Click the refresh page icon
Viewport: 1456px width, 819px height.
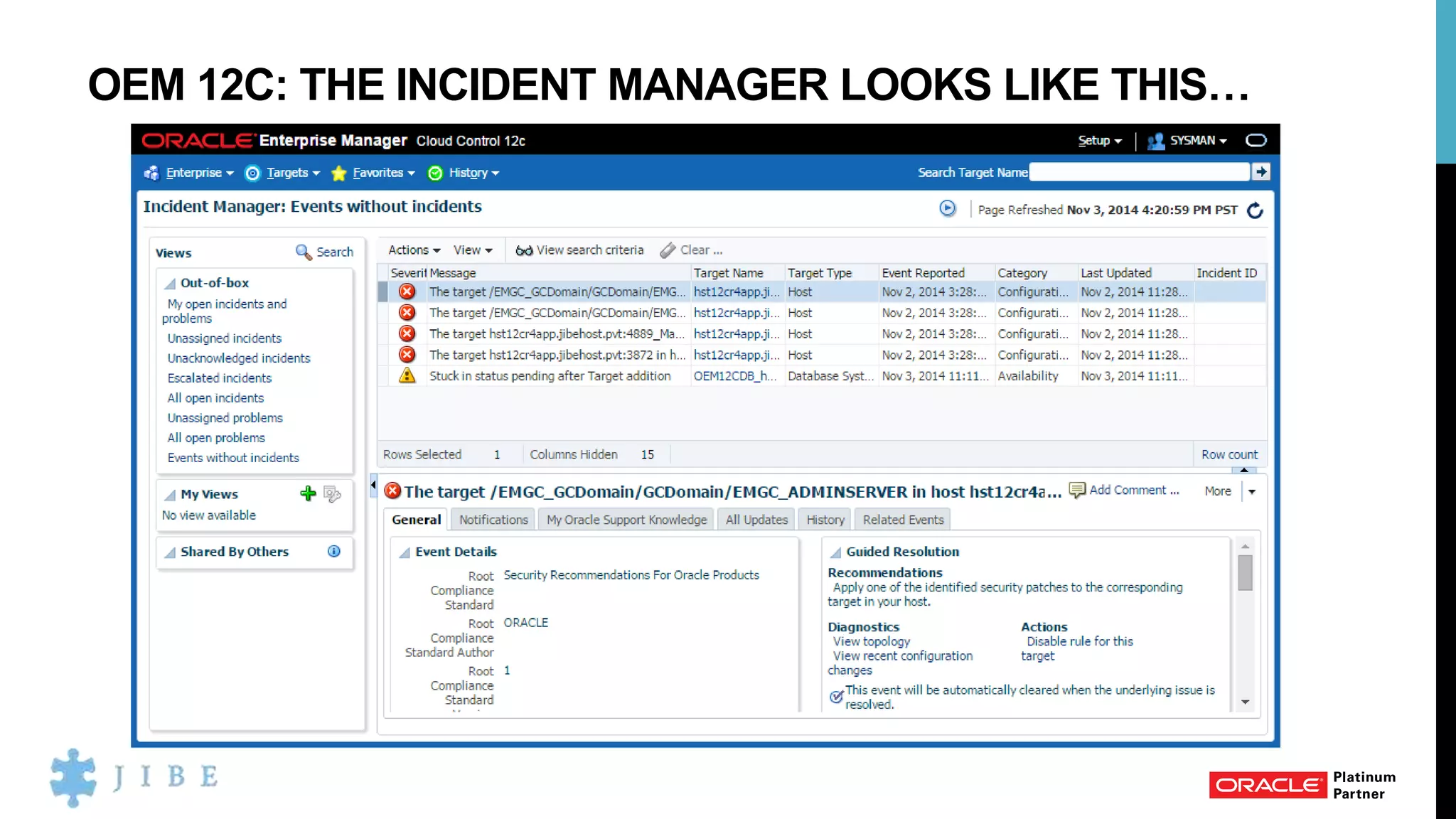tap(1256, 210)
